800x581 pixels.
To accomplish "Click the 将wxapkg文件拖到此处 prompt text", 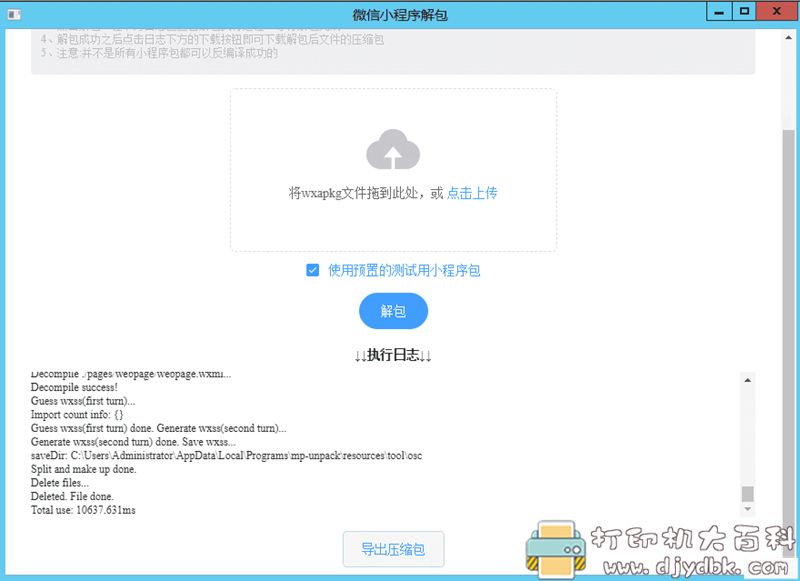I will click(x=366, y=193).
